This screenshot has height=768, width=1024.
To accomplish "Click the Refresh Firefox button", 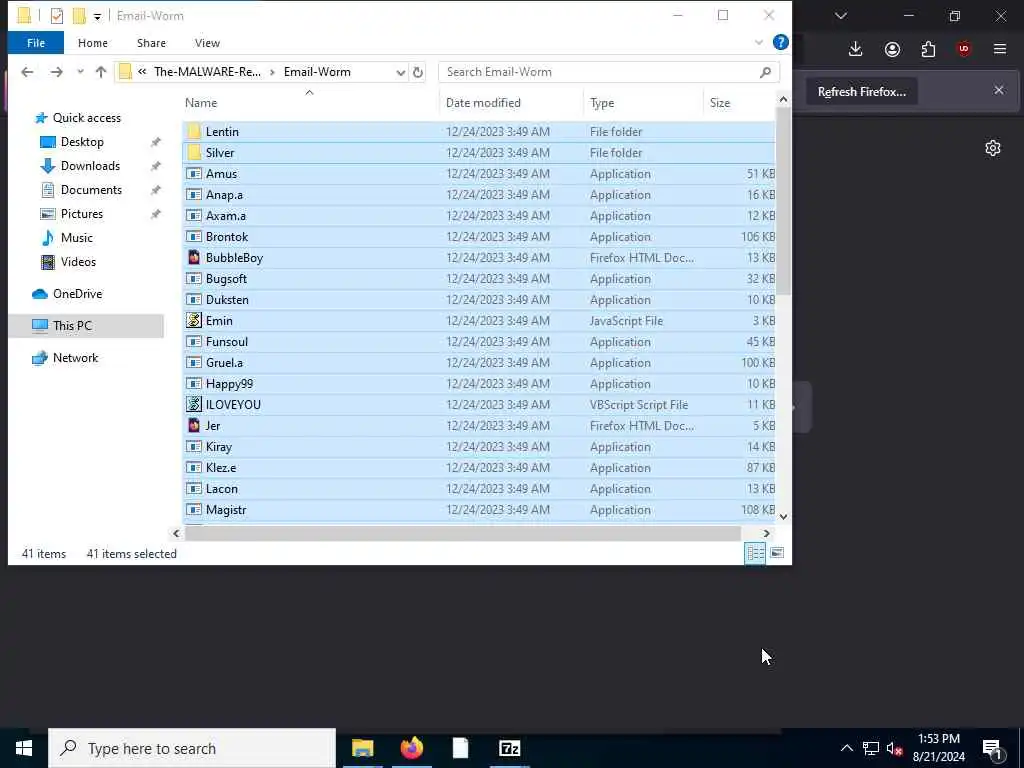I will [861, 92].
